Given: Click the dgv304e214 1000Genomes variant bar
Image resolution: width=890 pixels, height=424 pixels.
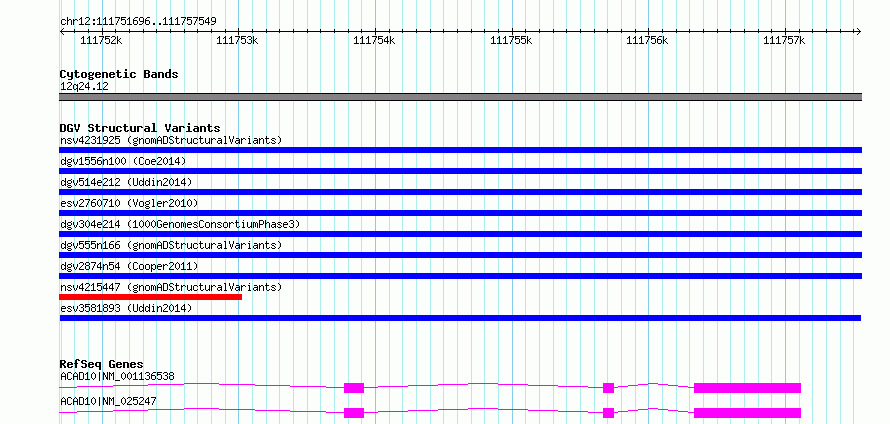Looking at the screenshot, I should point(460,234).
